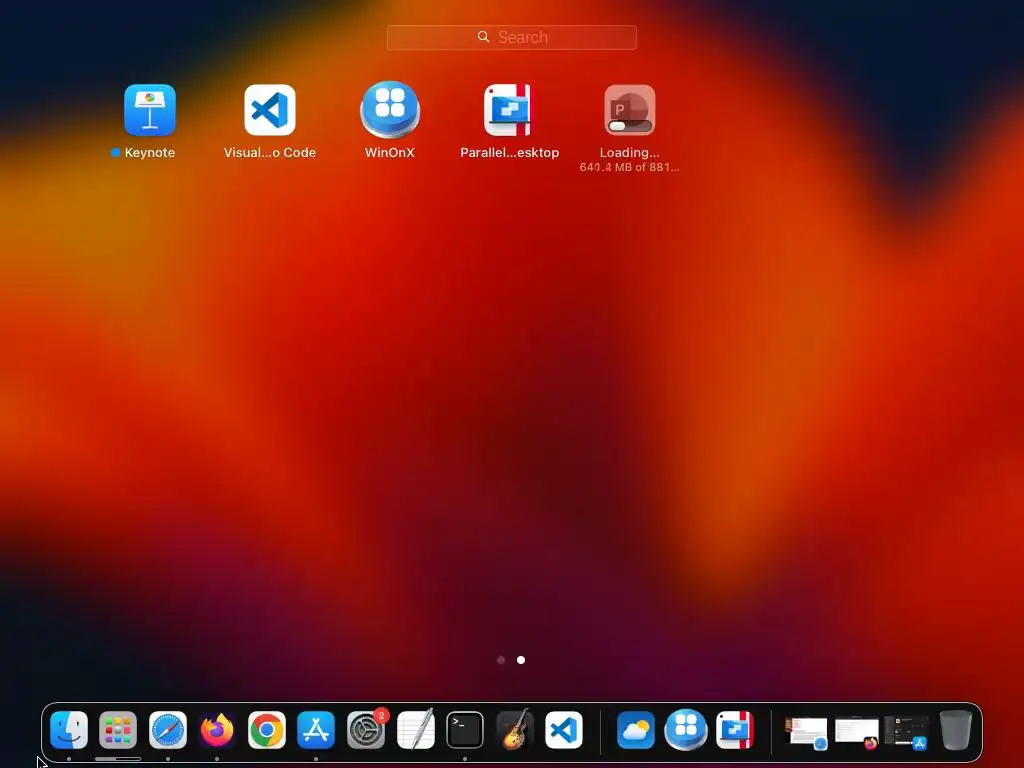Restore the minimized App Store window thumbnail
Screen dimensions: 1024x768
(906, 732)
